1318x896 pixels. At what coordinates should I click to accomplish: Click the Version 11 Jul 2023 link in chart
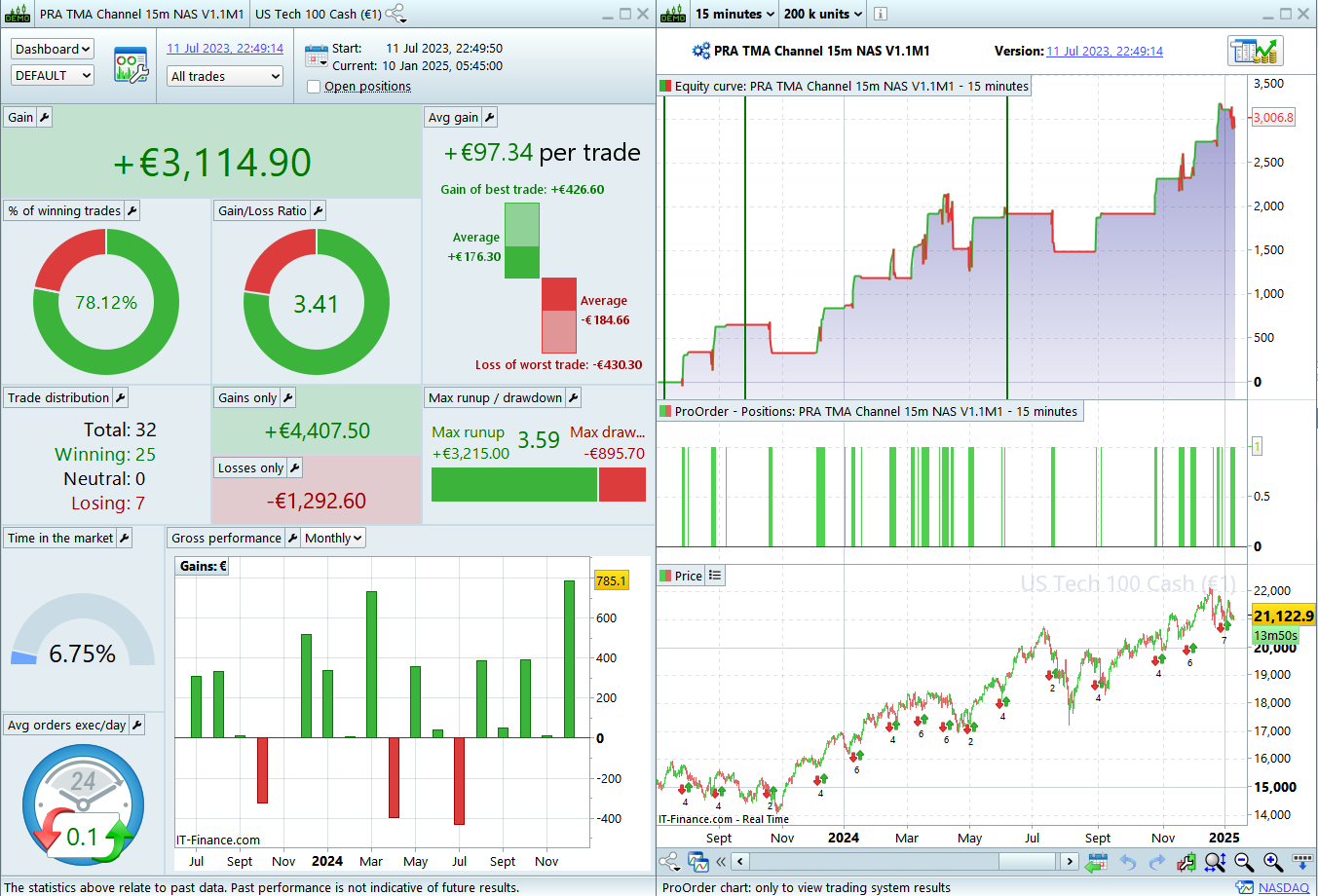(1105, 51)
